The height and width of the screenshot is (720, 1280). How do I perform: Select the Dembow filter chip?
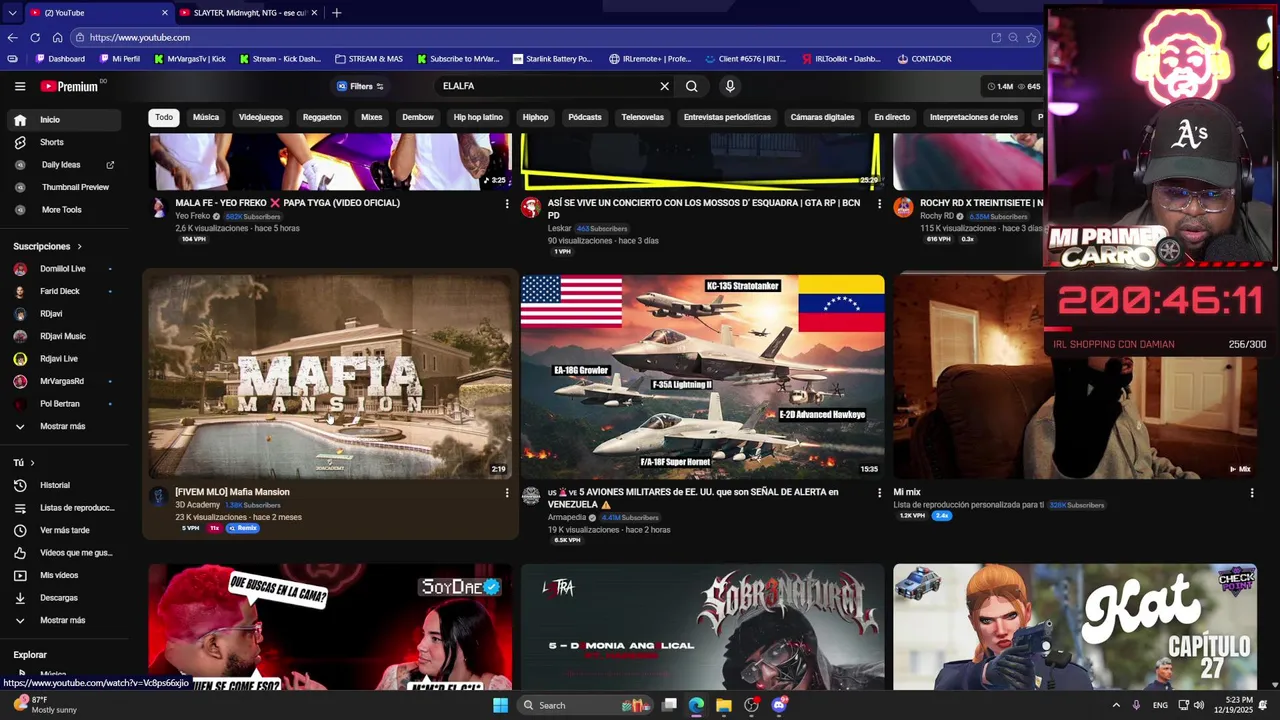click(x=418, y=117)
